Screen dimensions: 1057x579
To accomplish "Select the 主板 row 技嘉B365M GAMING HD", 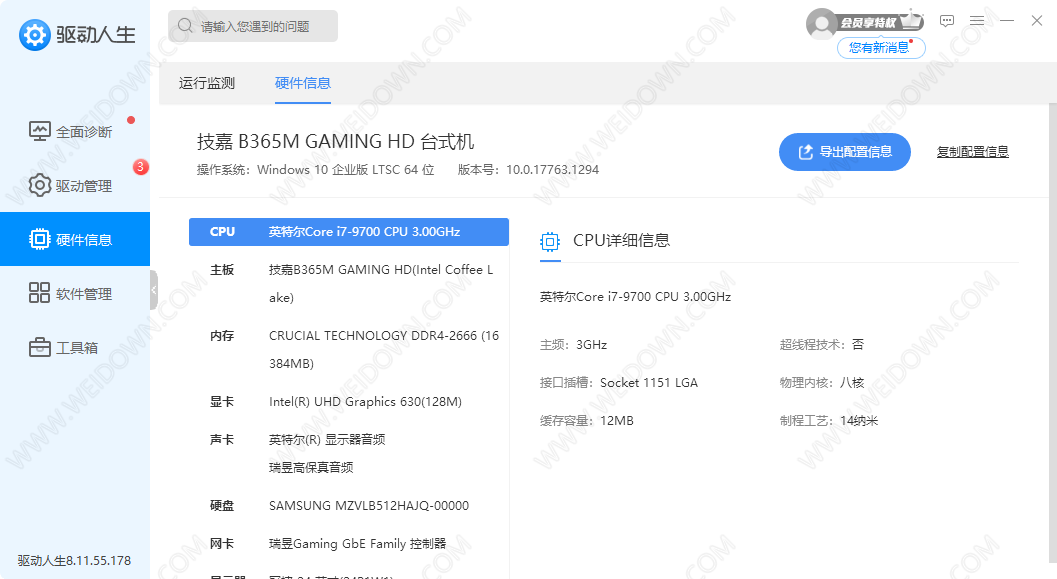I will [x=349, y=284].
